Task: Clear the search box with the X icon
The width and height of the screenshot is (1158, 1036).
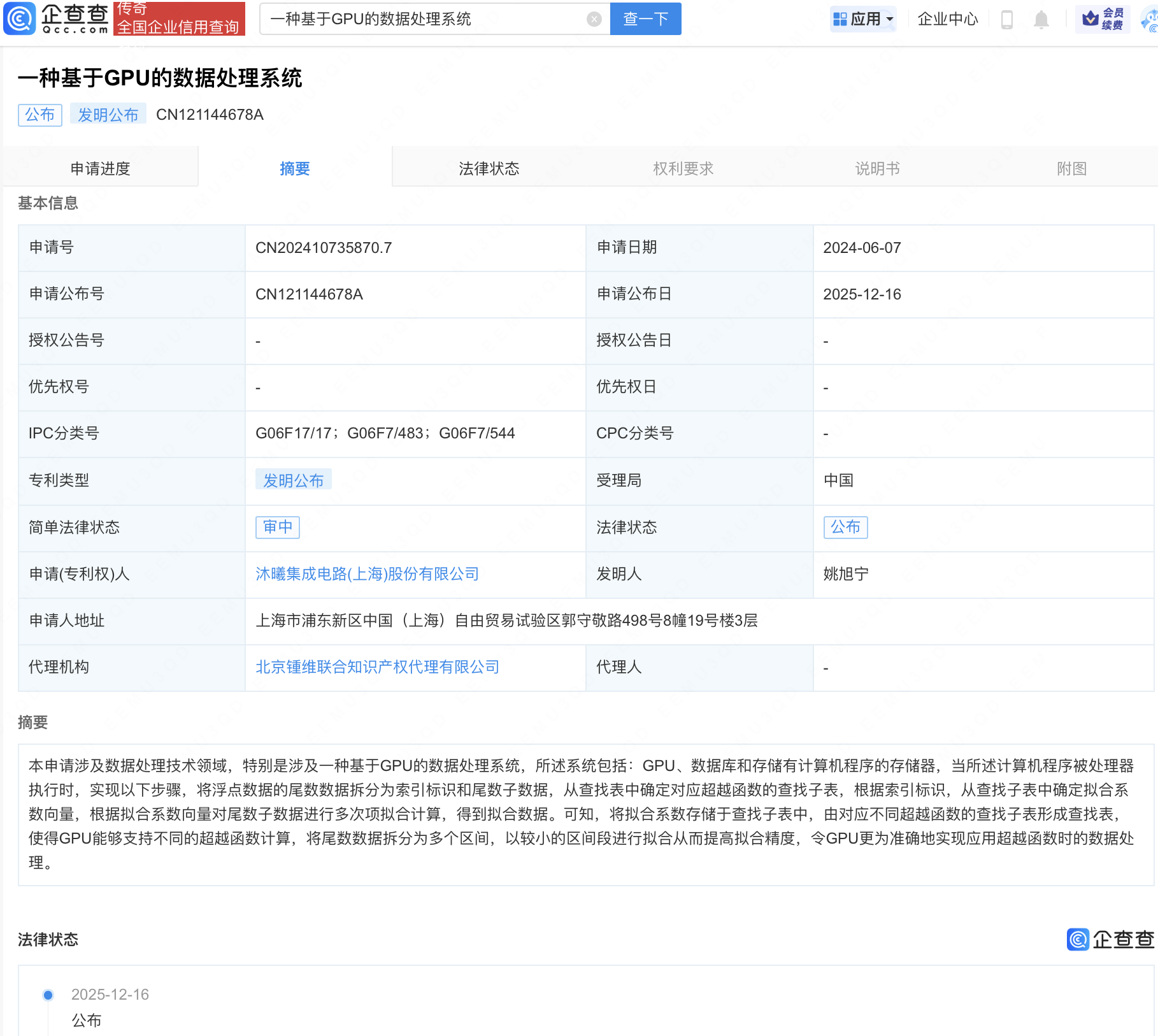Action: click(x=594, y=19)
